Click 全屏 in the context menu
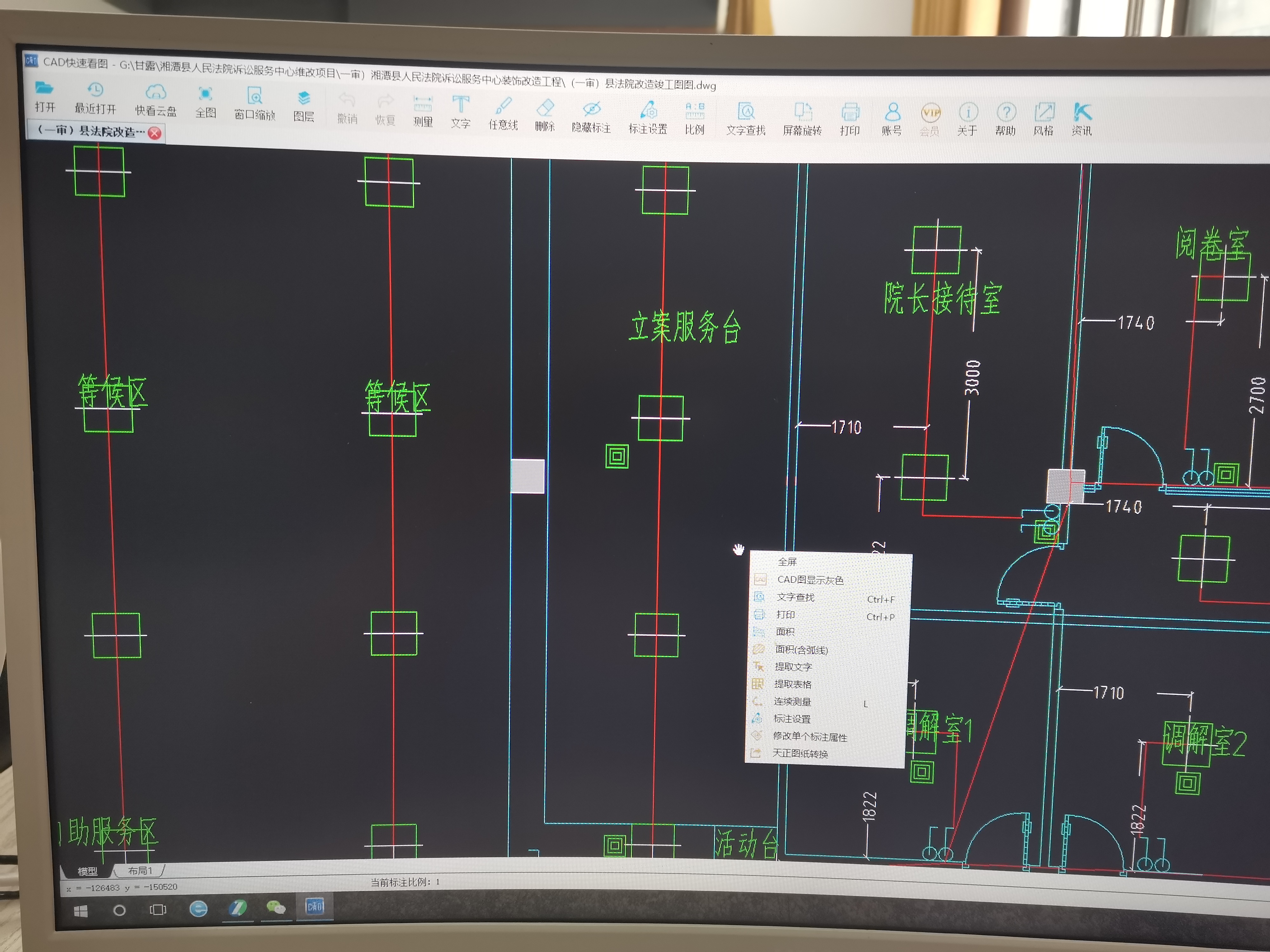 click(787, 562)
